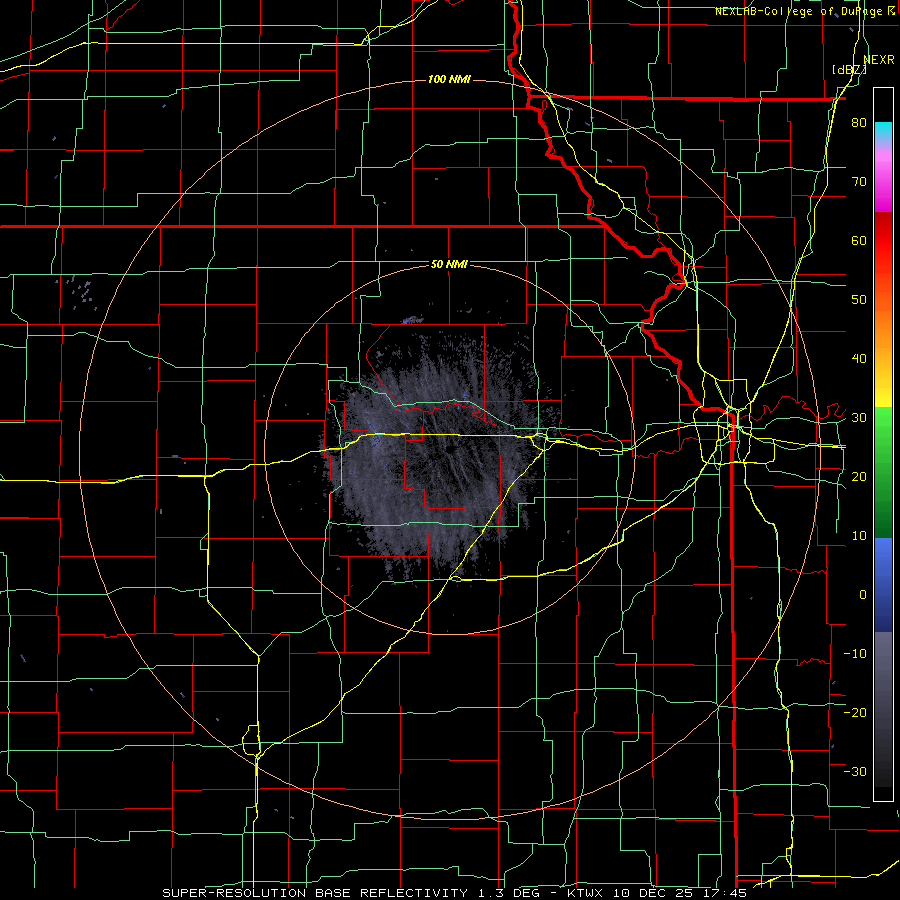Click the -20 value on the dBZ scale

pyautogui.click(x=855, y=712)
